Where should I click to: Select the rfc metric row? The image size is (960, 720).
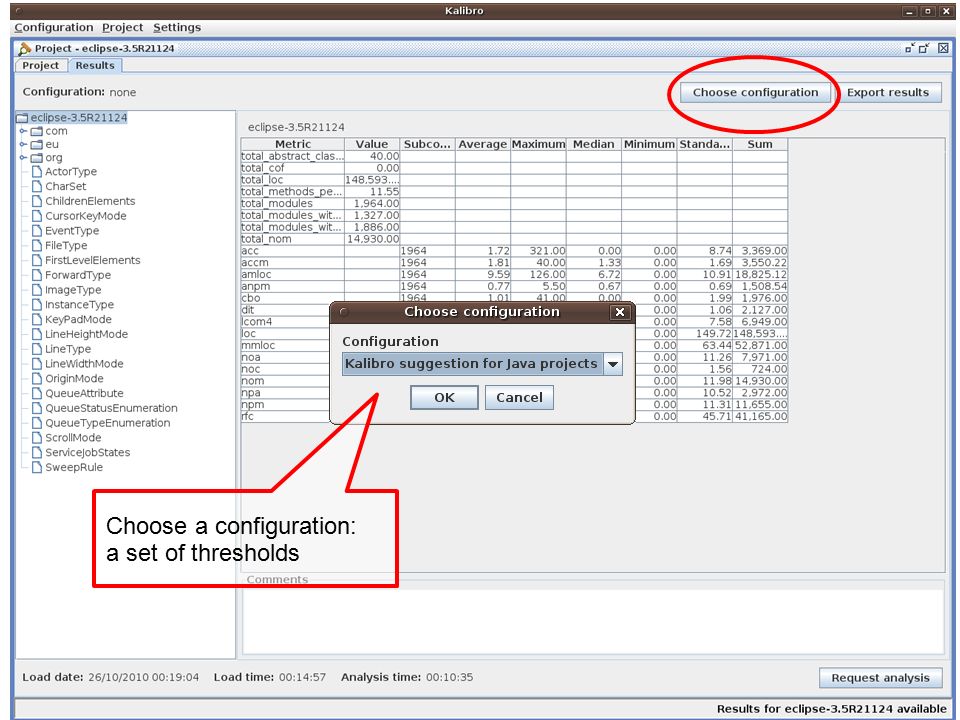click(x=514, y=416)
